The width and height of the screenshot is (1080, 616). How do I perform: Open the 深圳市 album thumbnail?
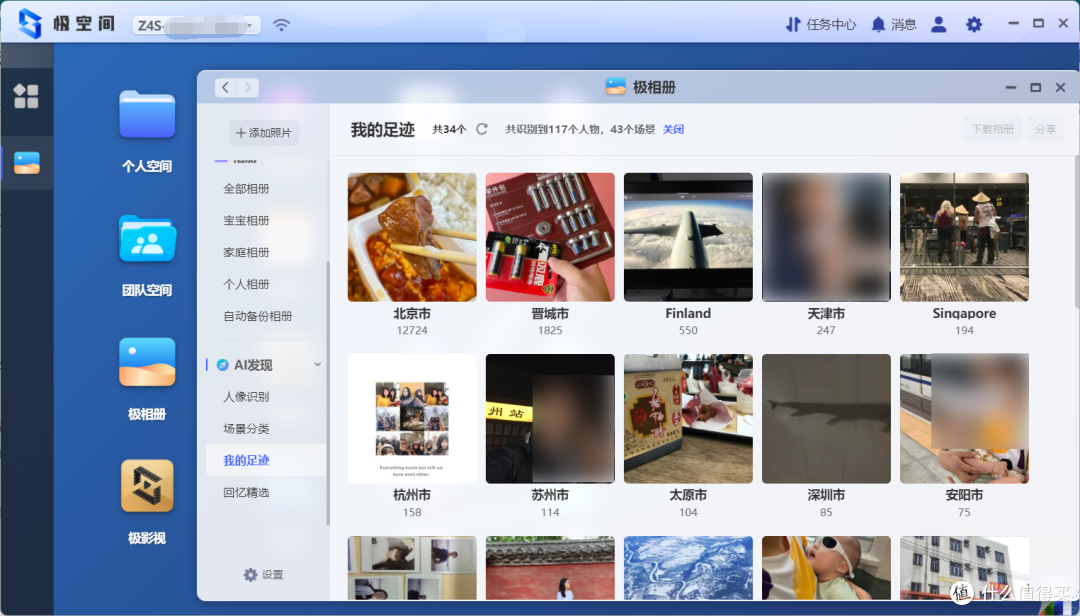[826, 419]
